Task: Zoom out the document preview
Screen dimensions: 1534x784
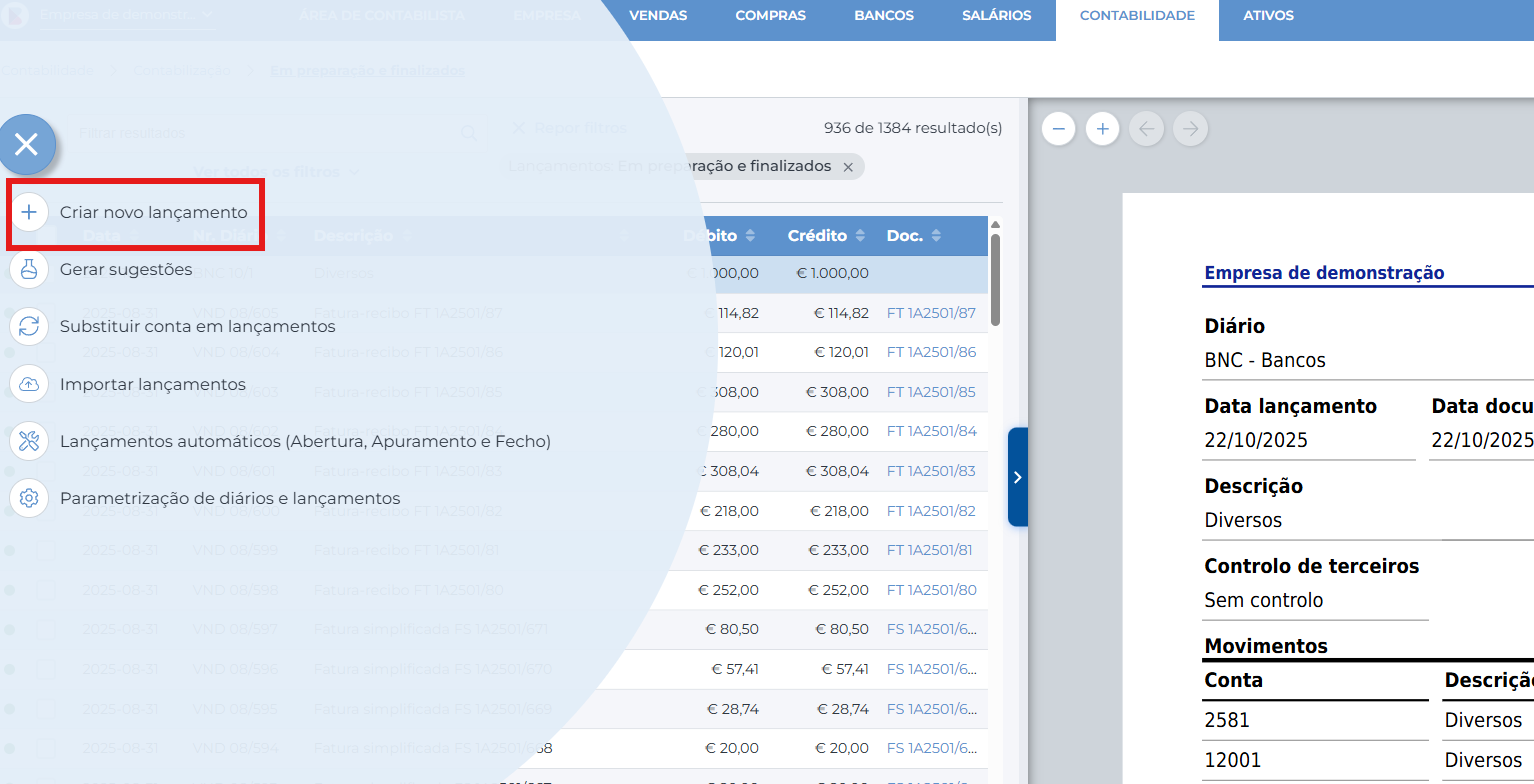Action: click(1058, 128)
